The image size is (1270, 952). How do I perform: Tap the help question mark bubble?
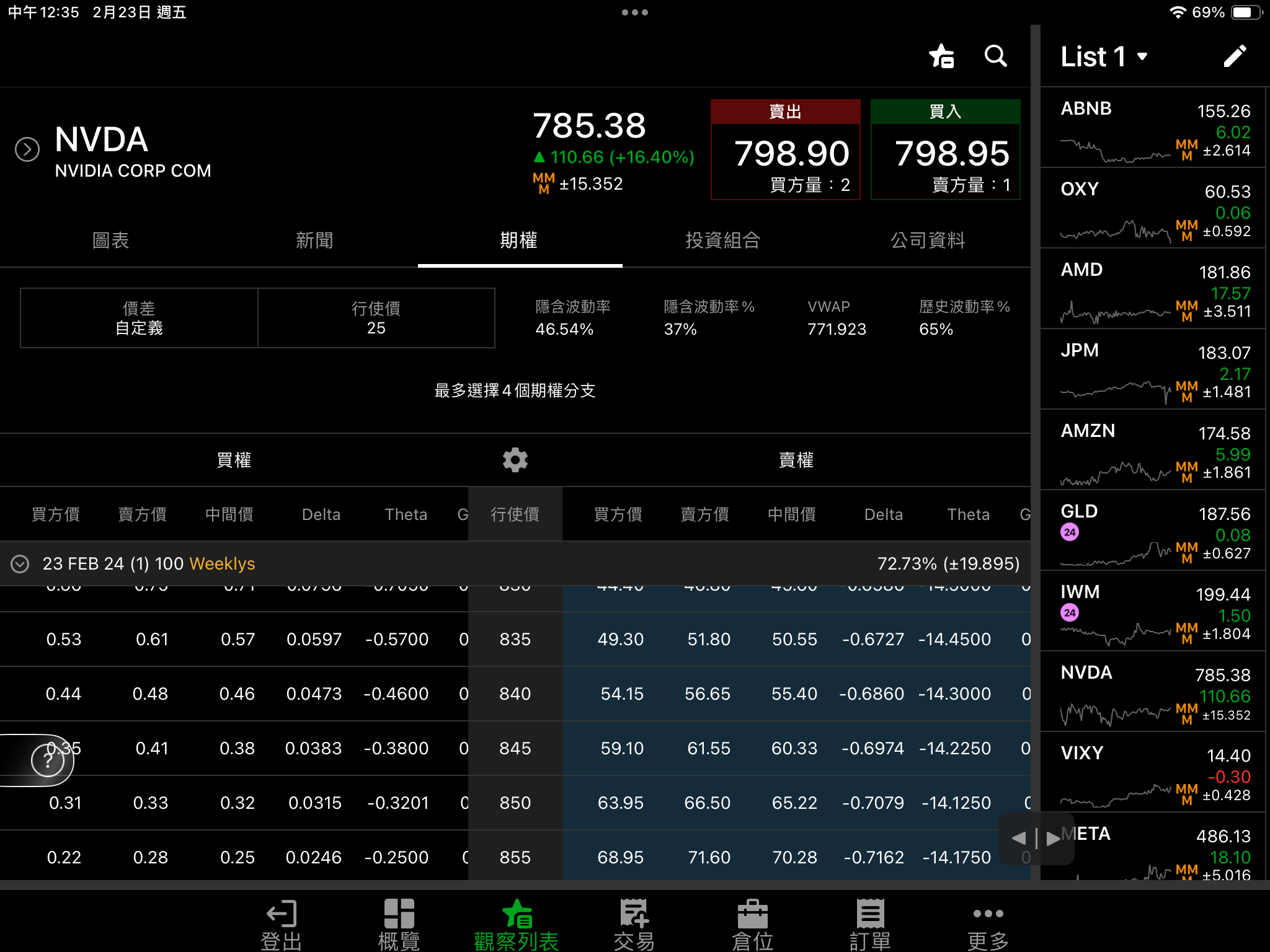(48, 760)
